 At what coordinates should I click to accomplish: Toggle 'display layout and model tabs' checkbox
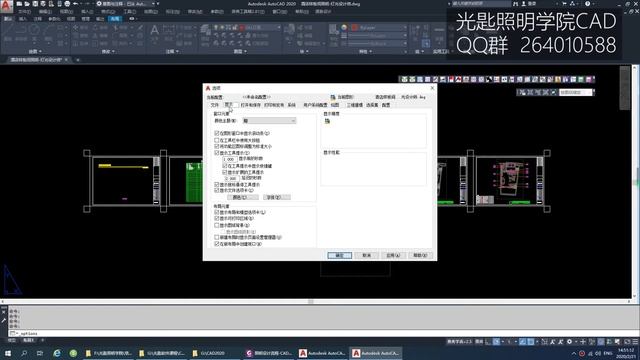click(x=217, y=212)
